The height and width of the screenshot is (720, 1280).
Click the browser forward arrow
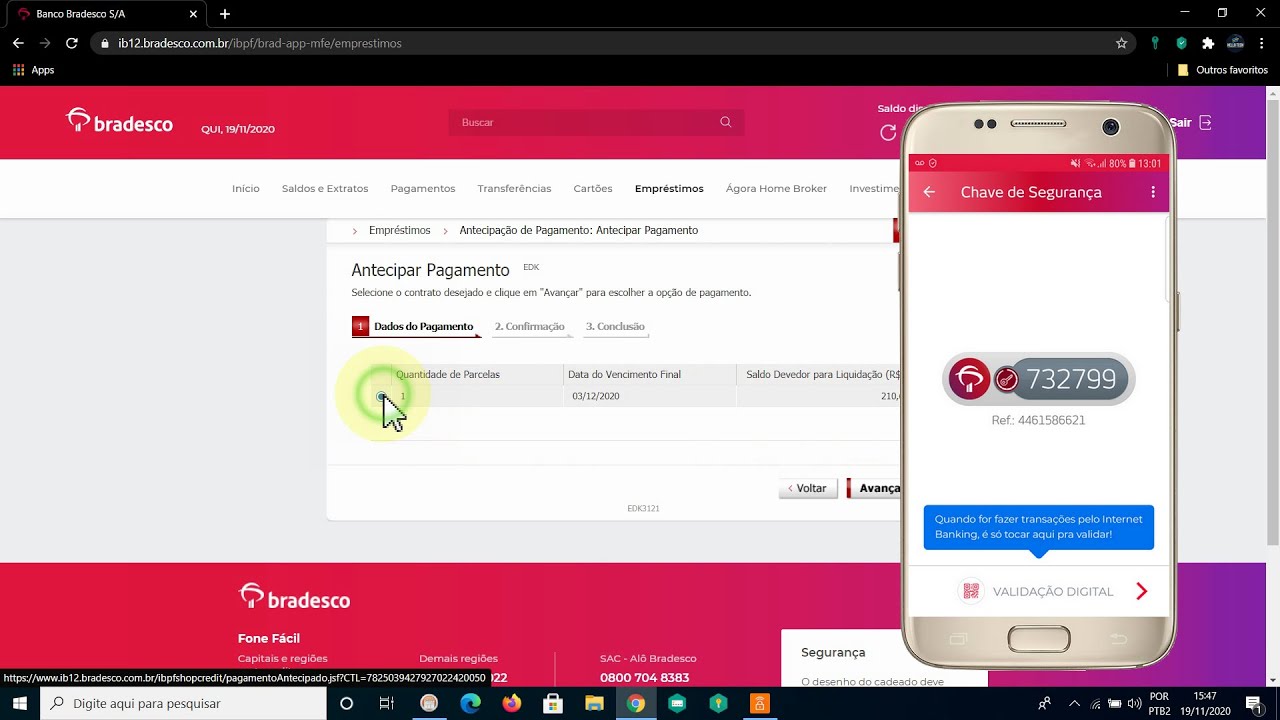(x=44, y=43)
